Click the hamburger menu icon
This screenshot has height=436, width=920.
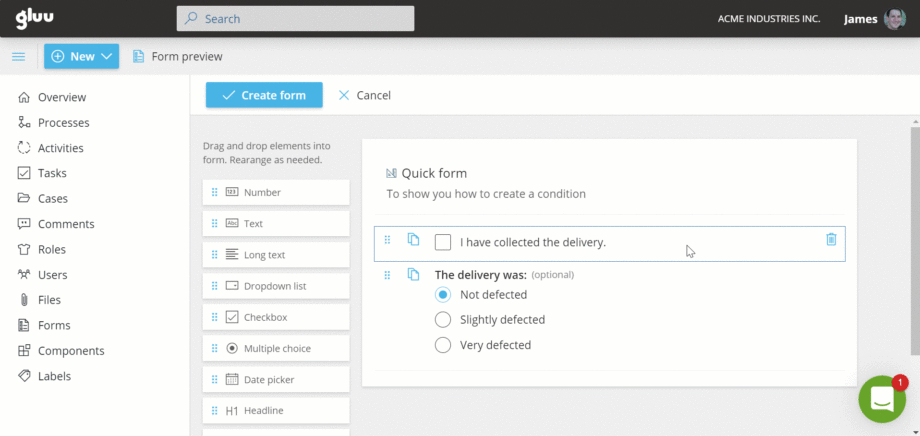18,57
